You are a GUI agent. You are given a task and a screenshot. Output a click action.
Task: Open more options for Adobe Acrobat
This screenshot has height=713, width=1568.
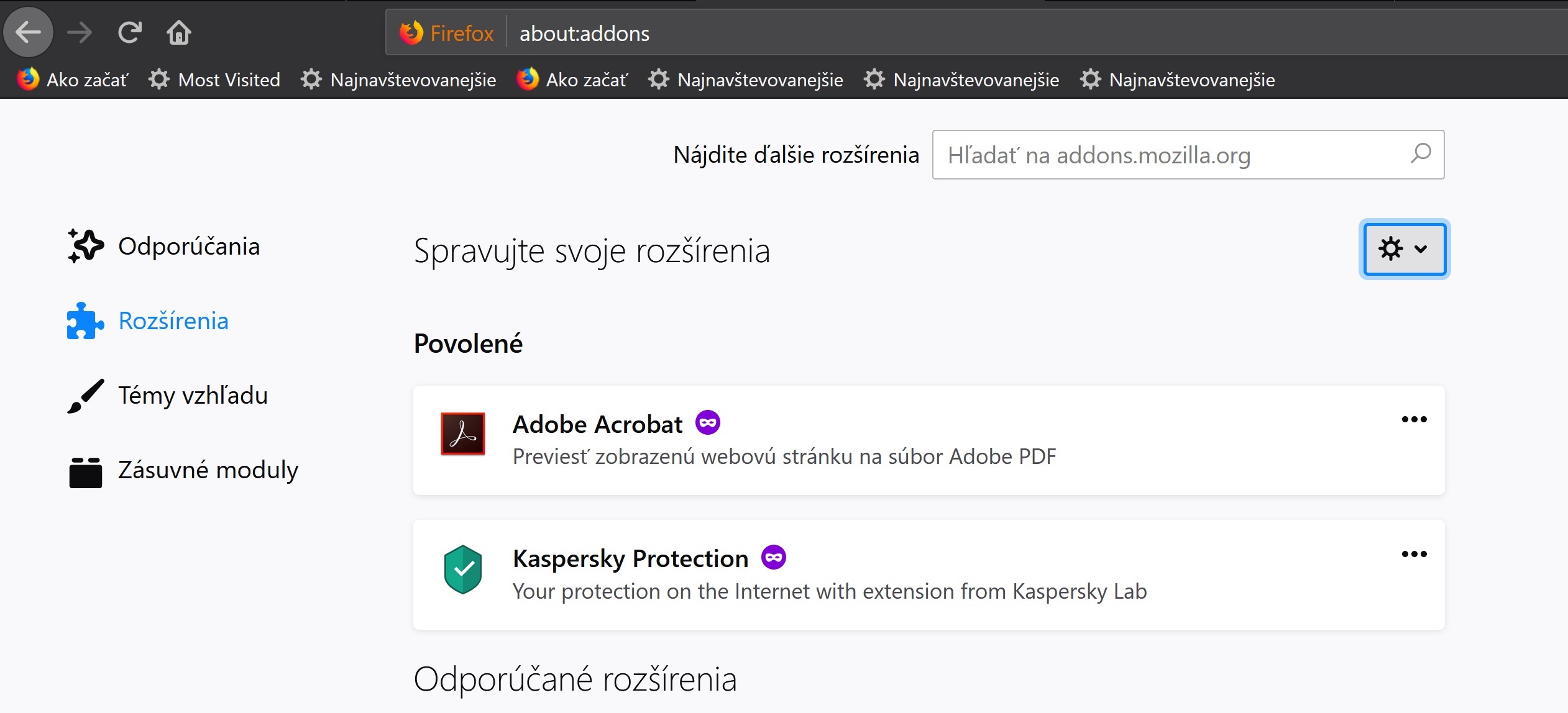[x=1414, y=419]
